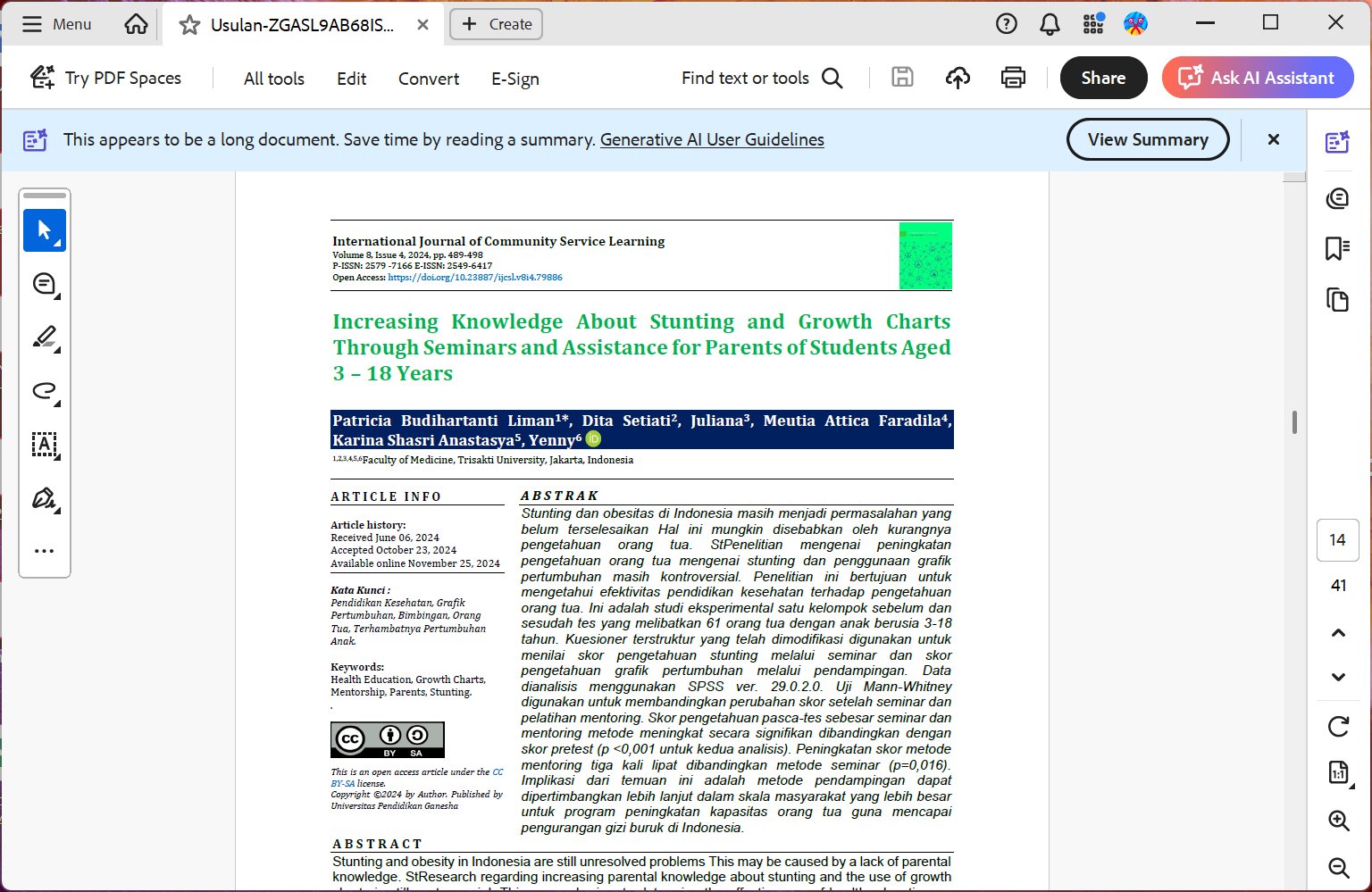Screen dimensions: 1372x892
Task: Select the arrow selection tool
Action: tap(44, 230)
